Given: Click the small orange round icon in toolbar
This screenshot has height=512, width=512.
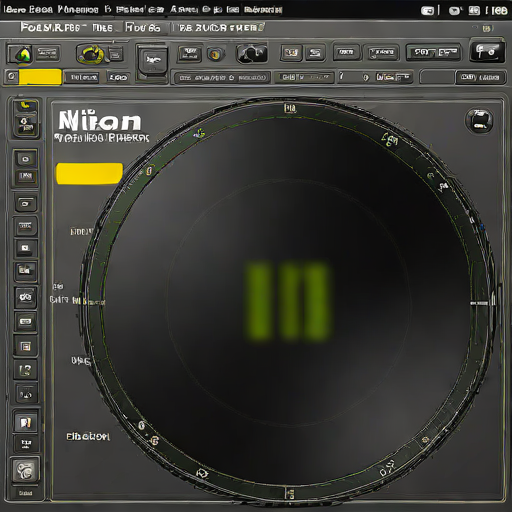Looking at the screenshot, I should pyautogui.click(x=215, y=54).
